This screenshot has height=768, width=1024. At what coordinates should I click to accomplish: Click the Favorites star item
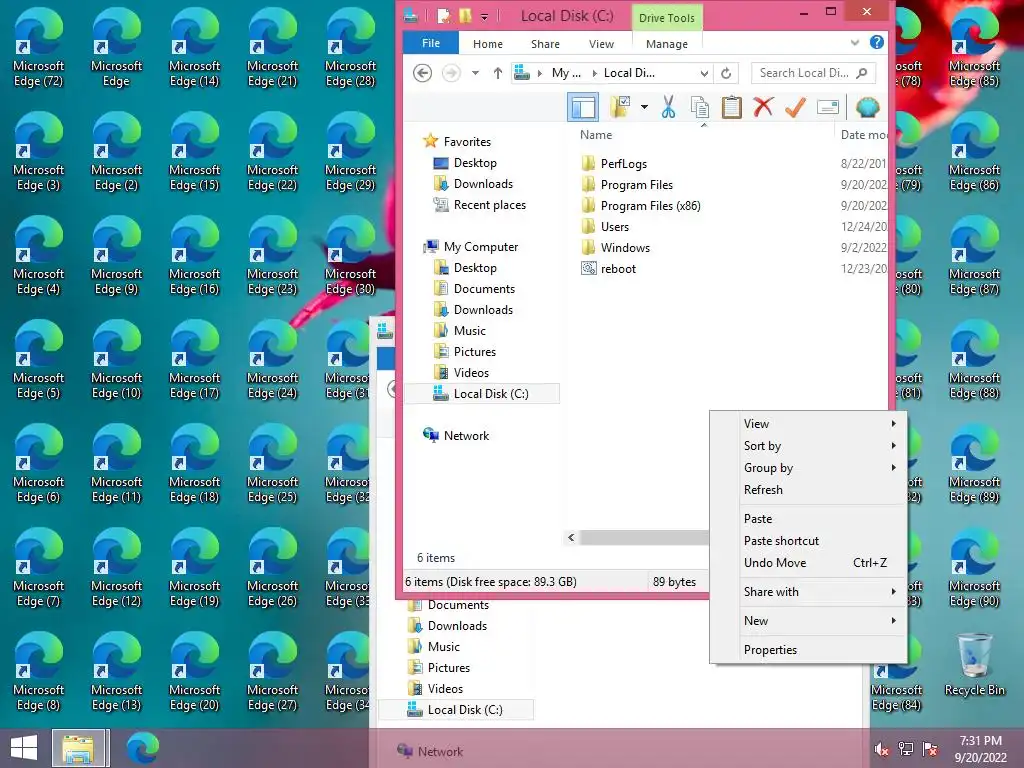click(456, 142)
